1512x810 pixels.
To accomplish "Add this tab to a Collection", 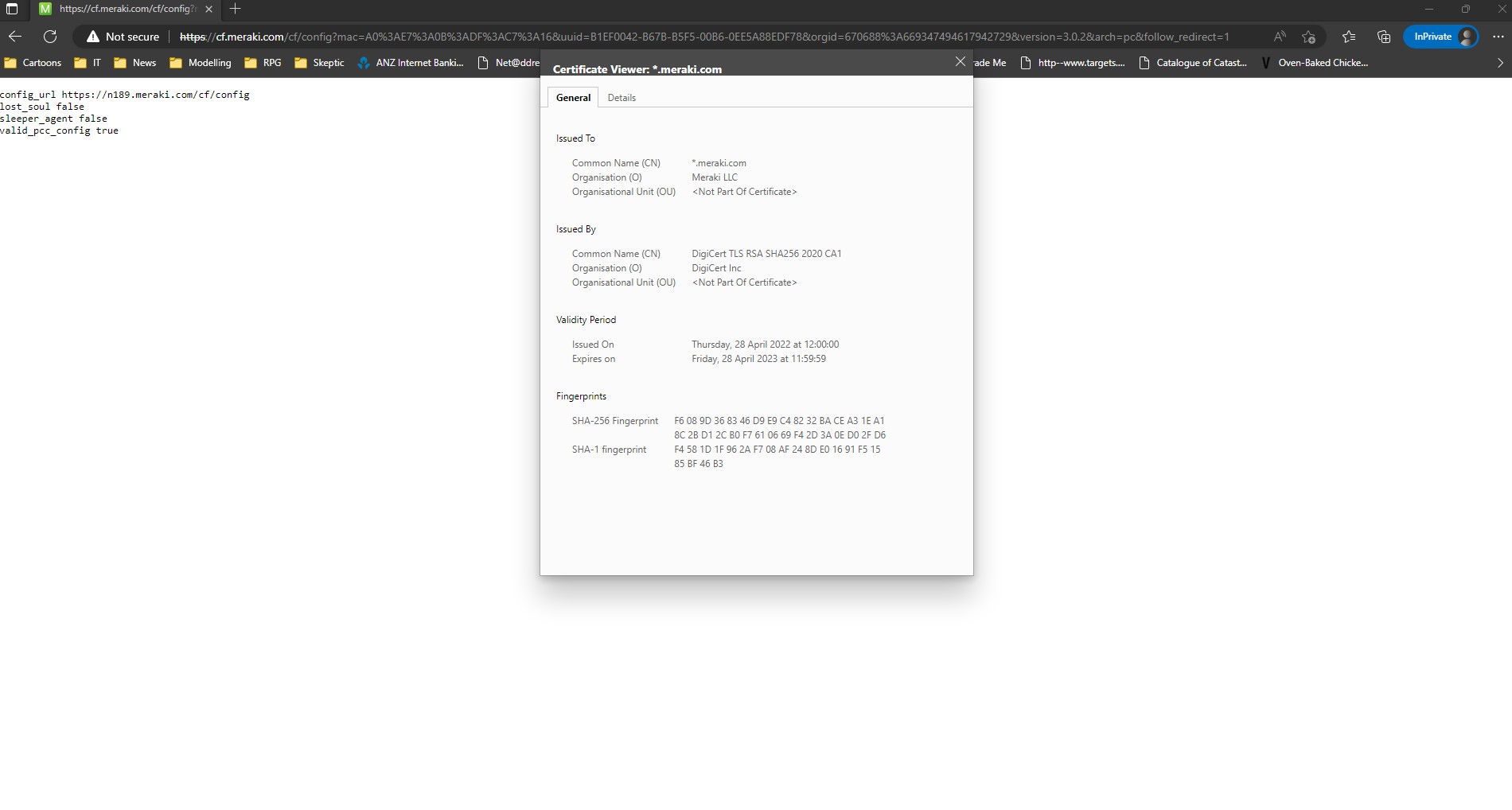I will pos(1384,37).
